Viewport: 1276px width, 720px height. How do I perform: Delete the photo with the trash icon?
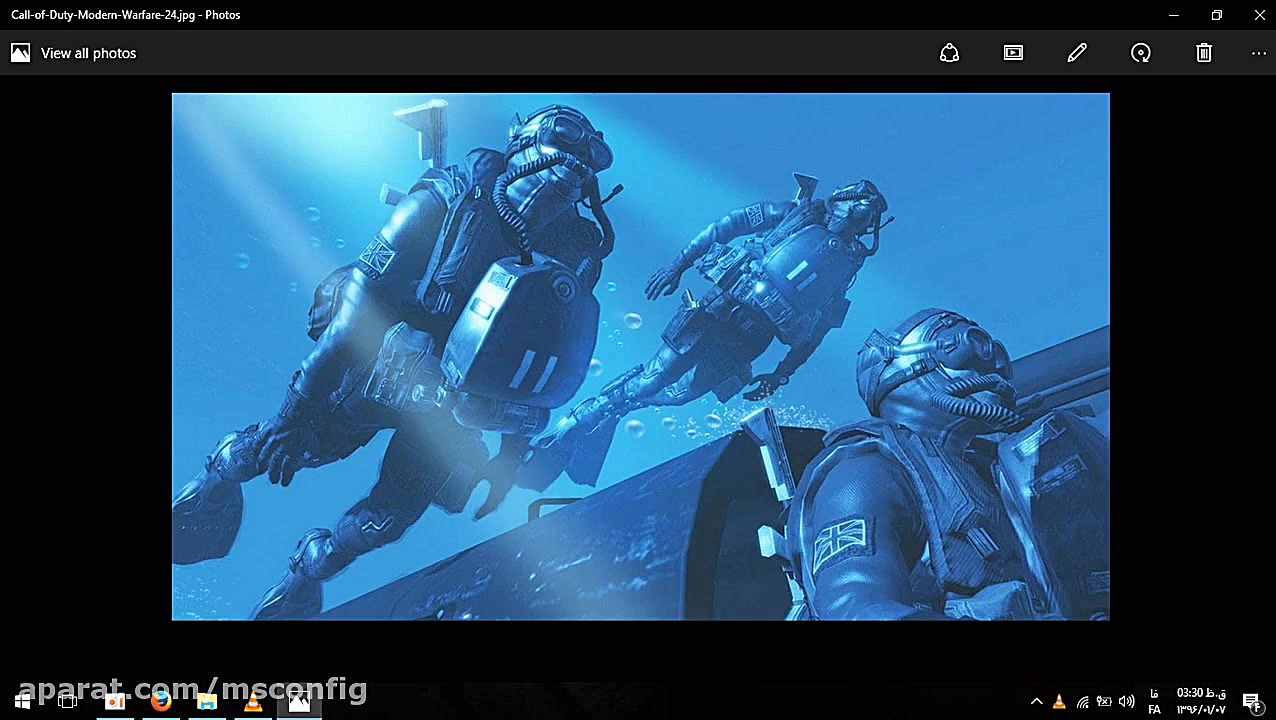[x=1204, y=53]
